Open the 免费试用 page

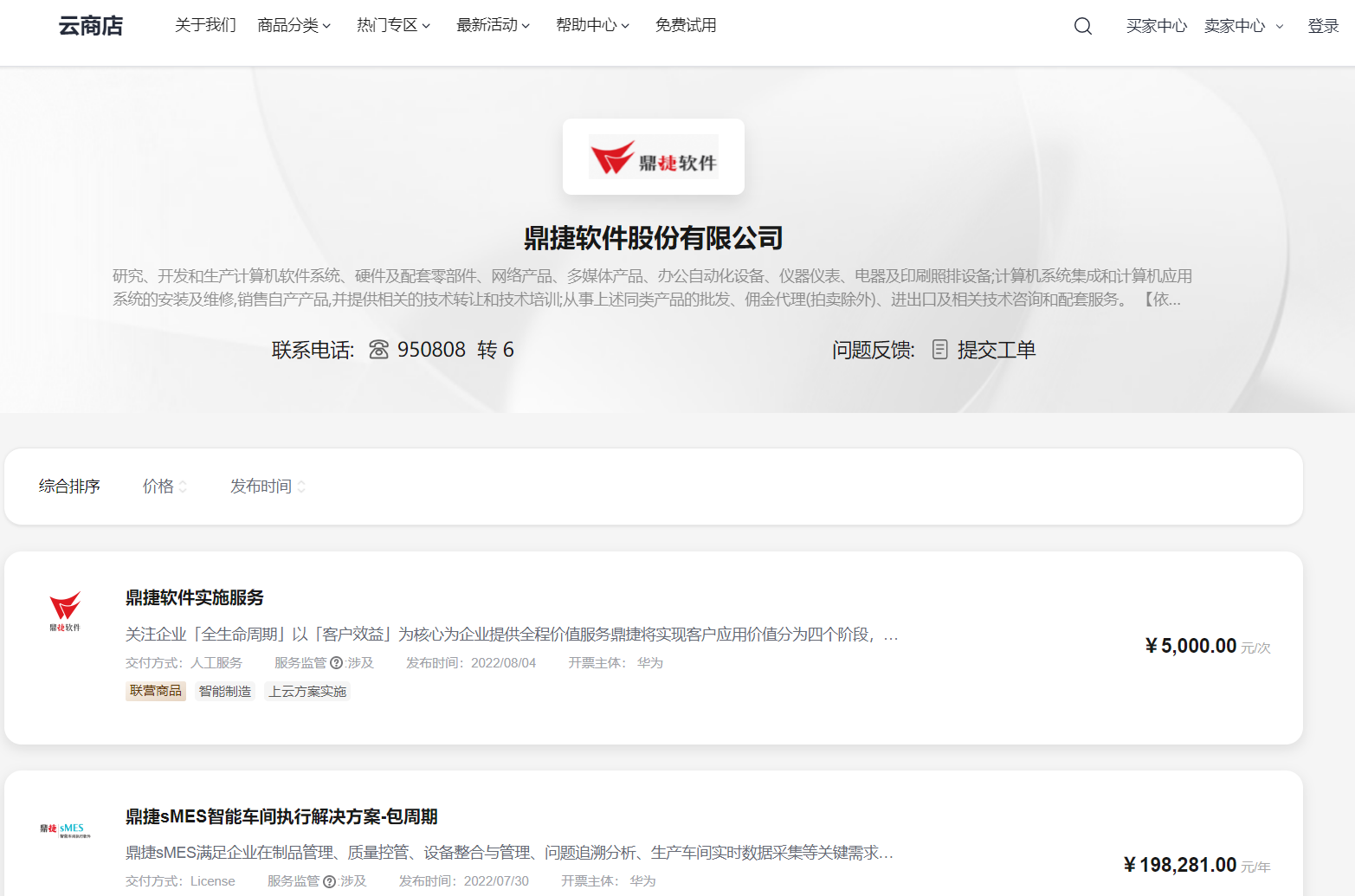click(x=686, y=25)
